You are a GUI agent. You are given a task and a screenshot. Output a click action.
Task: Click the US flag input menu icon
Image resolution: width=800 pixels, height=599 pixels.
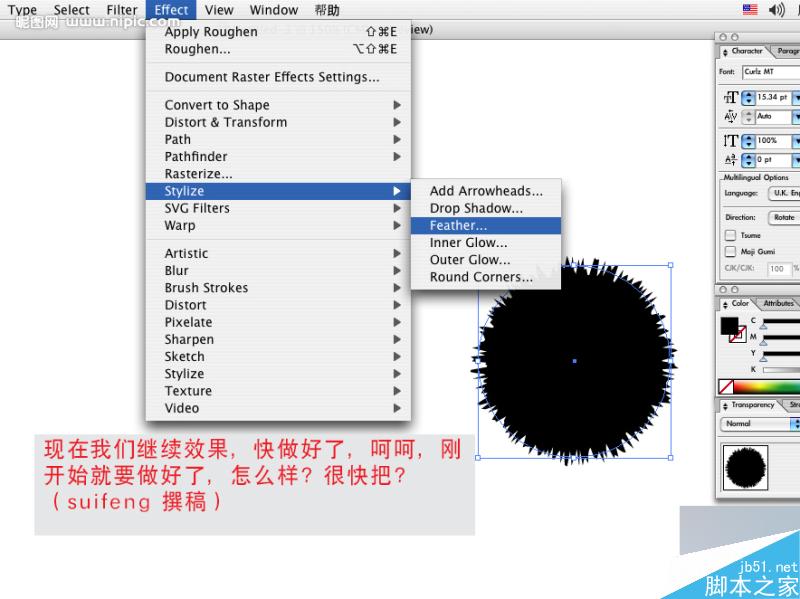click(x=749, y=9)
